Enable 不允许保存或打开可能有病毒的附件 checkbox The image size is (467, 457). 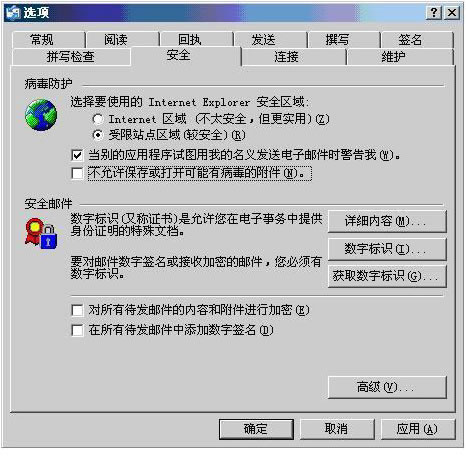(77, 173)
